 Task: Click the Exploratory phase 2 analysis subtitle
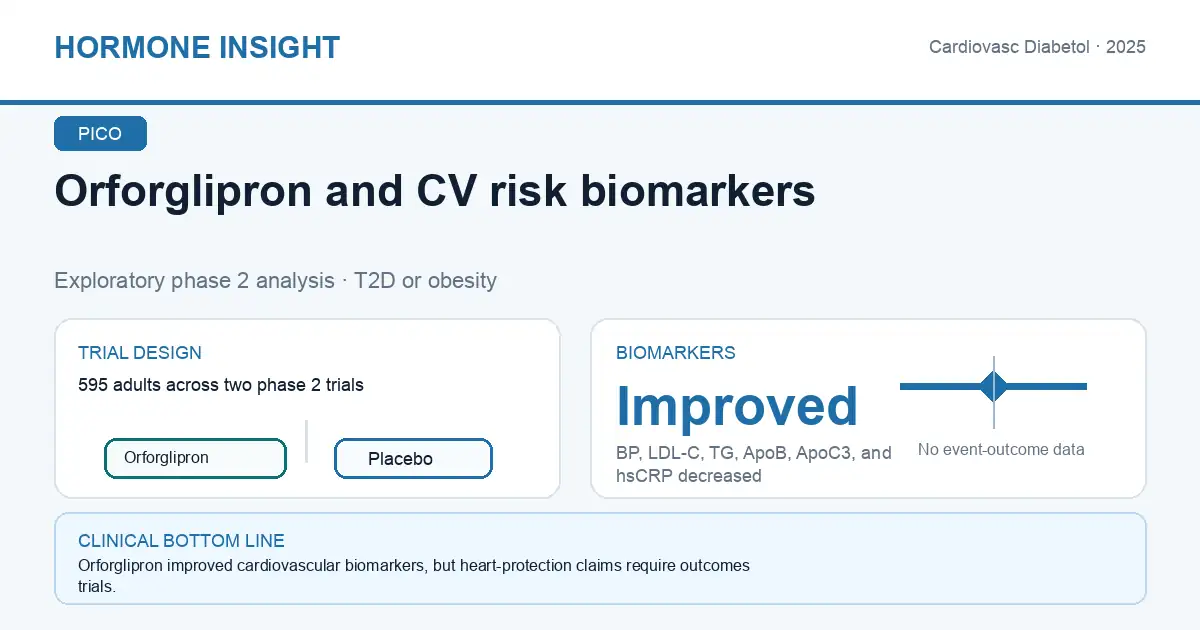point(275,280)
